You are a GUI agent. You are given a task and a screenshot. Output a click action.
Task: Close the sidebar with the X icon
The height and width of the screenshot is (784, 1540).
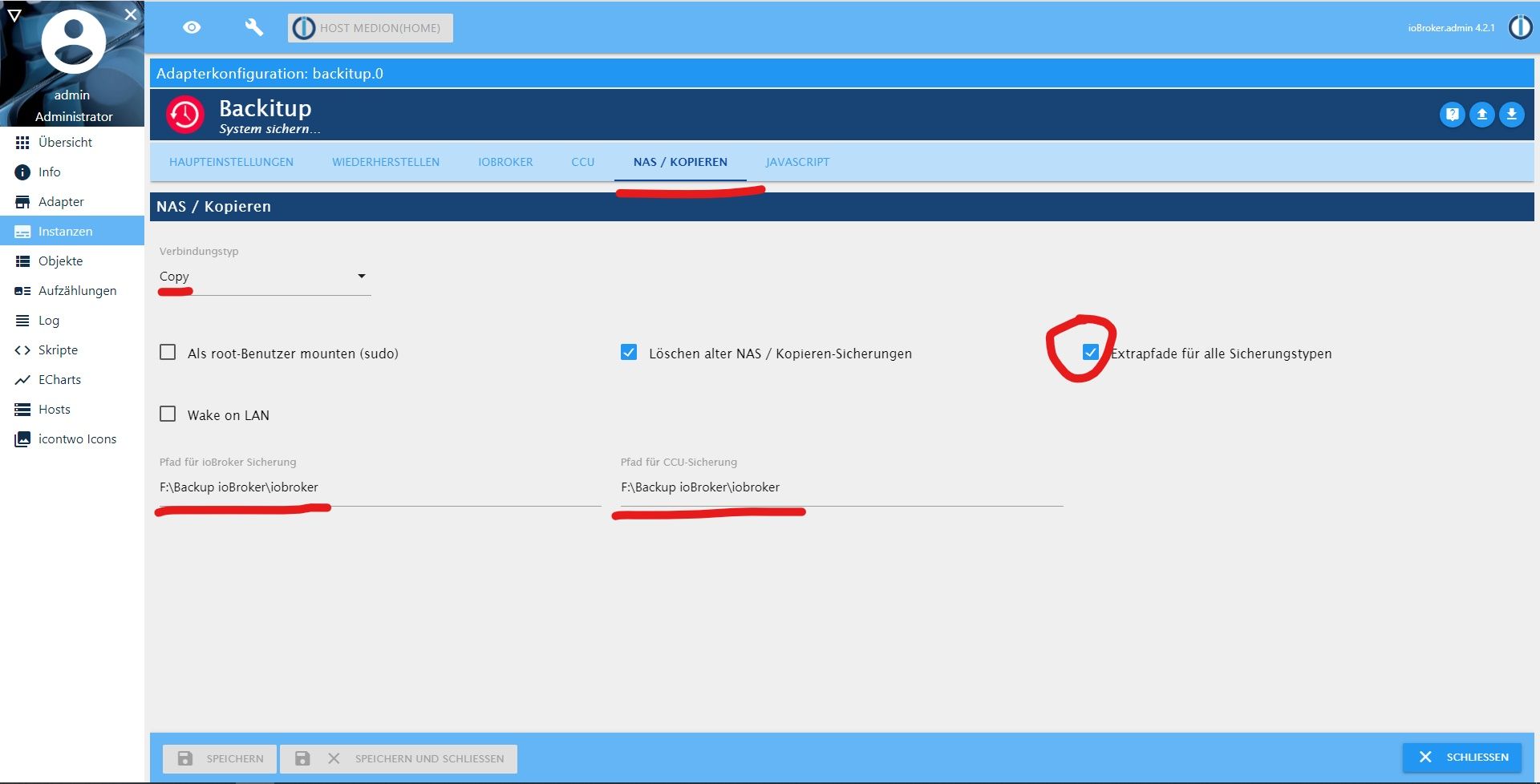pyautogui.click(x=131, y=14)
